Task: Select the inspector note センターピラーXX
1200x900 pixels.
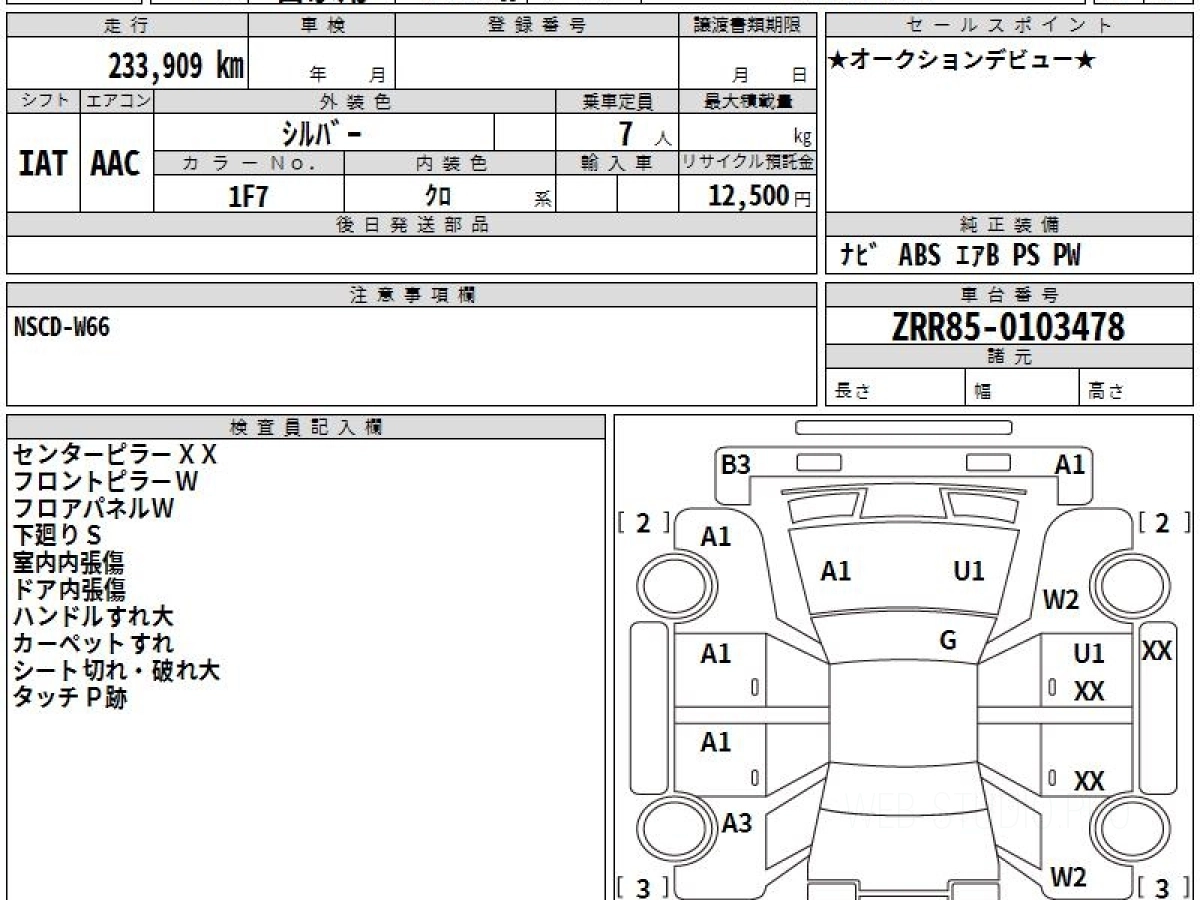Action: [x=115, y=455]
